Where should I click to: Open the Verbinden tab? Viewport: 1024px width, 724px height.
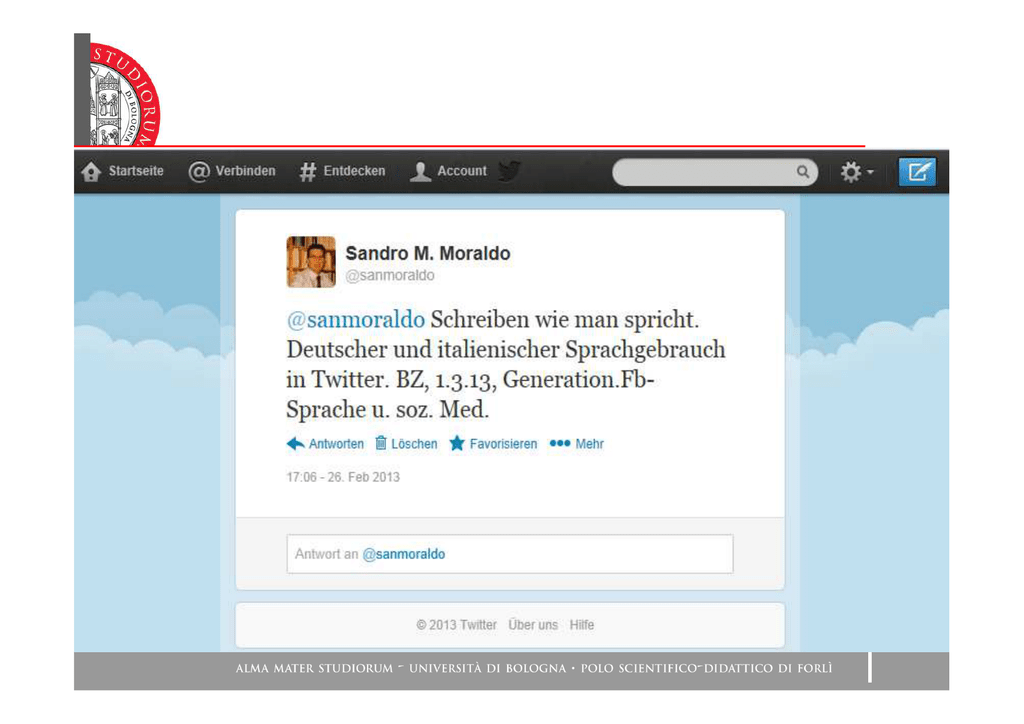tap(232, 172)
